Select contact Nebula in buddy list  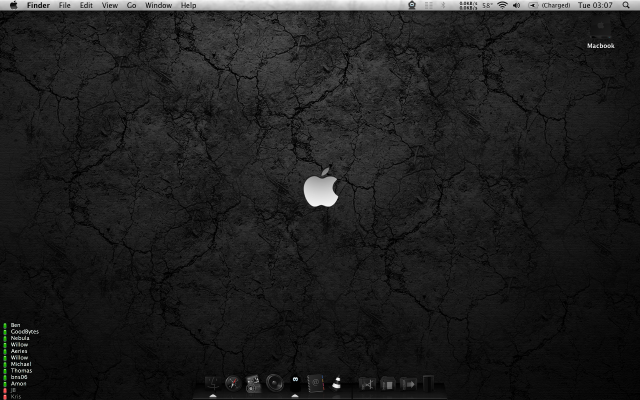pyautogui.click(x=20, y=338)
